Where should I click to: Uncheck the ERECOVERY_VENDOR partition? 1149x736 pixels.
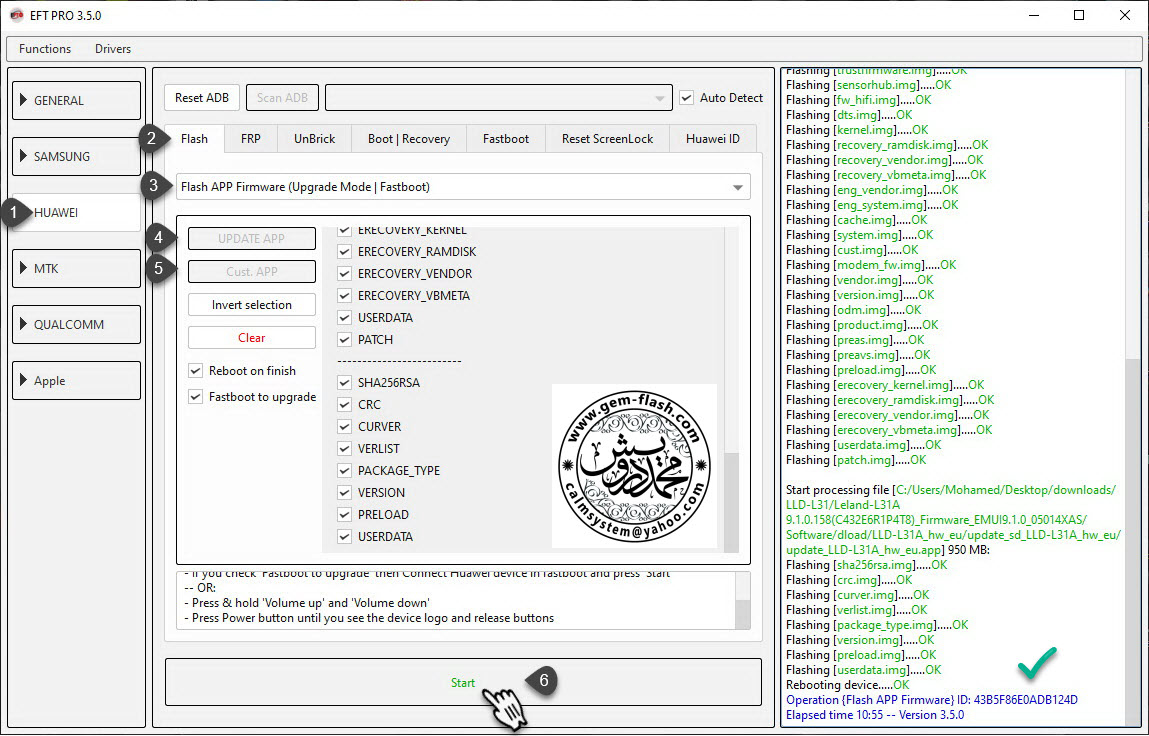tap(344, 273)
